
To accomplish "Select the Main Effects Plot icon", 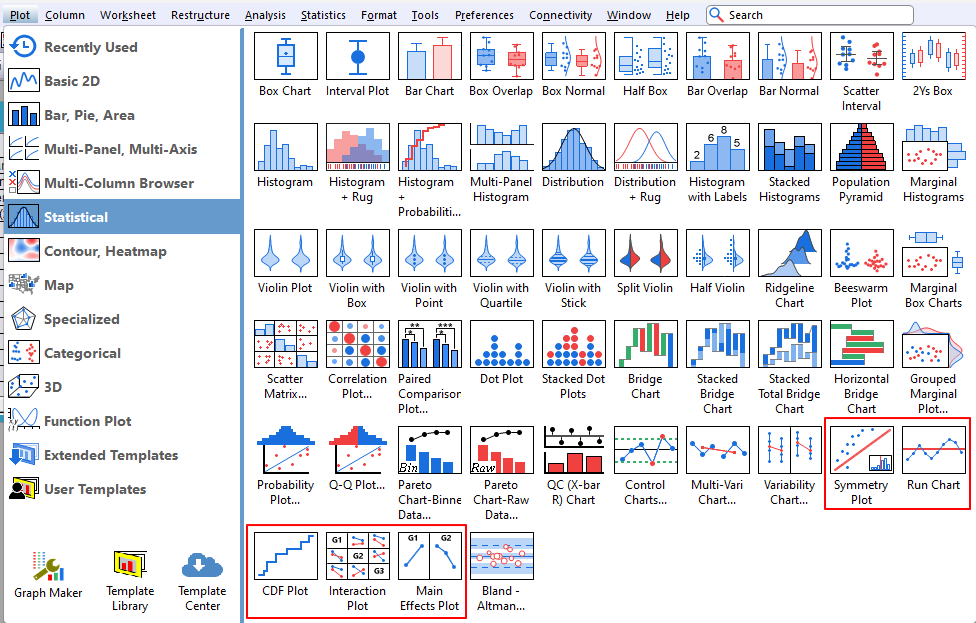I will 430,556.
